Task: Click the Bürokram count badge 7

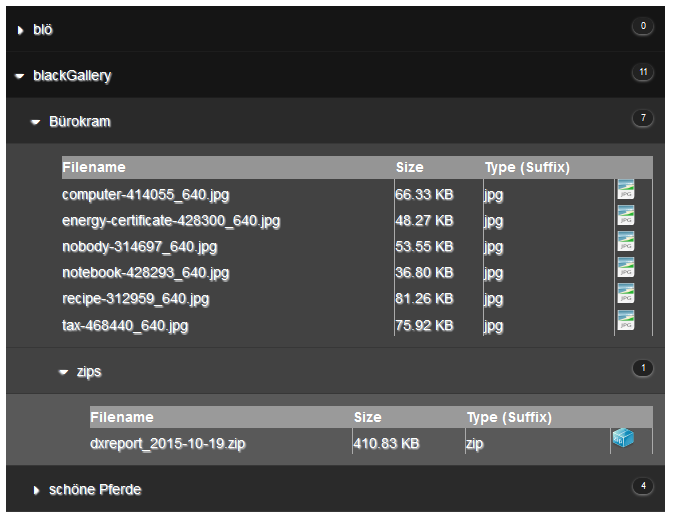Action: coord(643,119)
